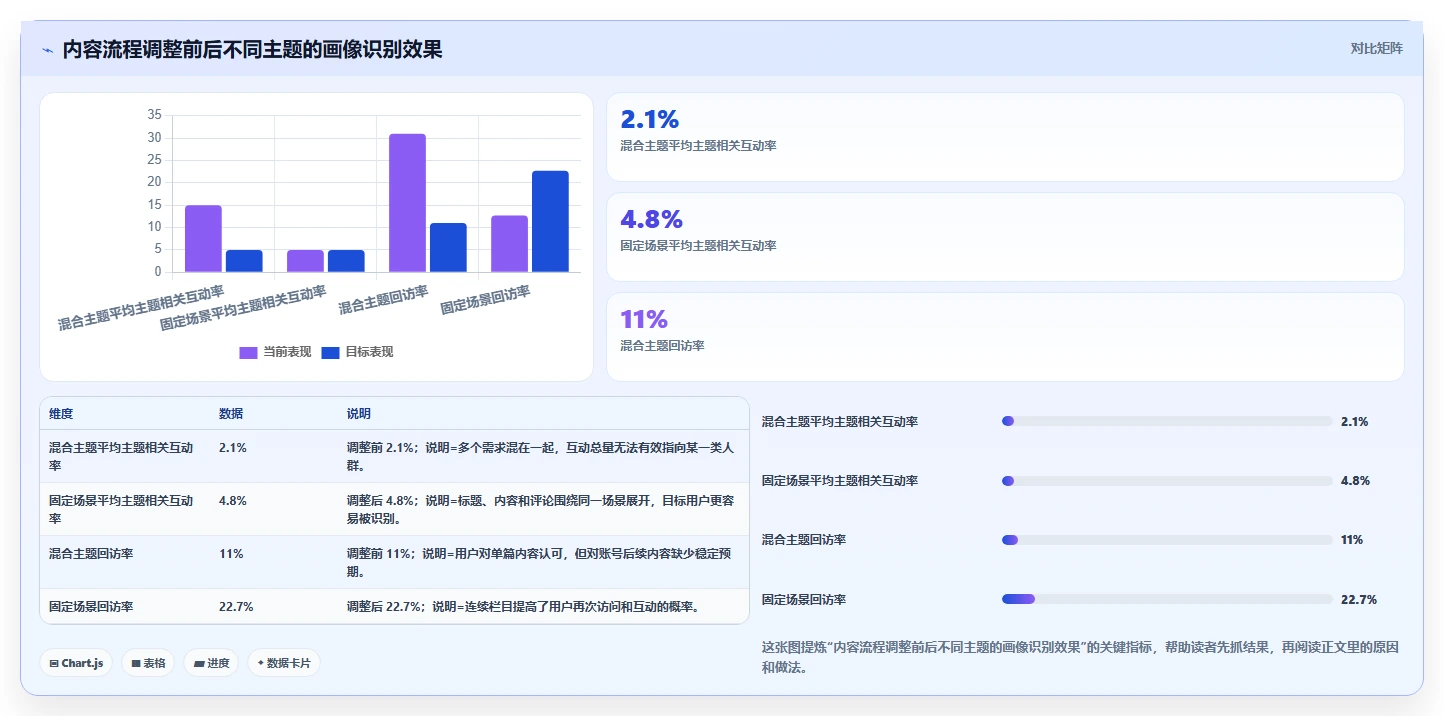The image size is (1444, 716).
Task: Select the 4.8% data card
Action: pyautogui.click(x=1005, y=237)
